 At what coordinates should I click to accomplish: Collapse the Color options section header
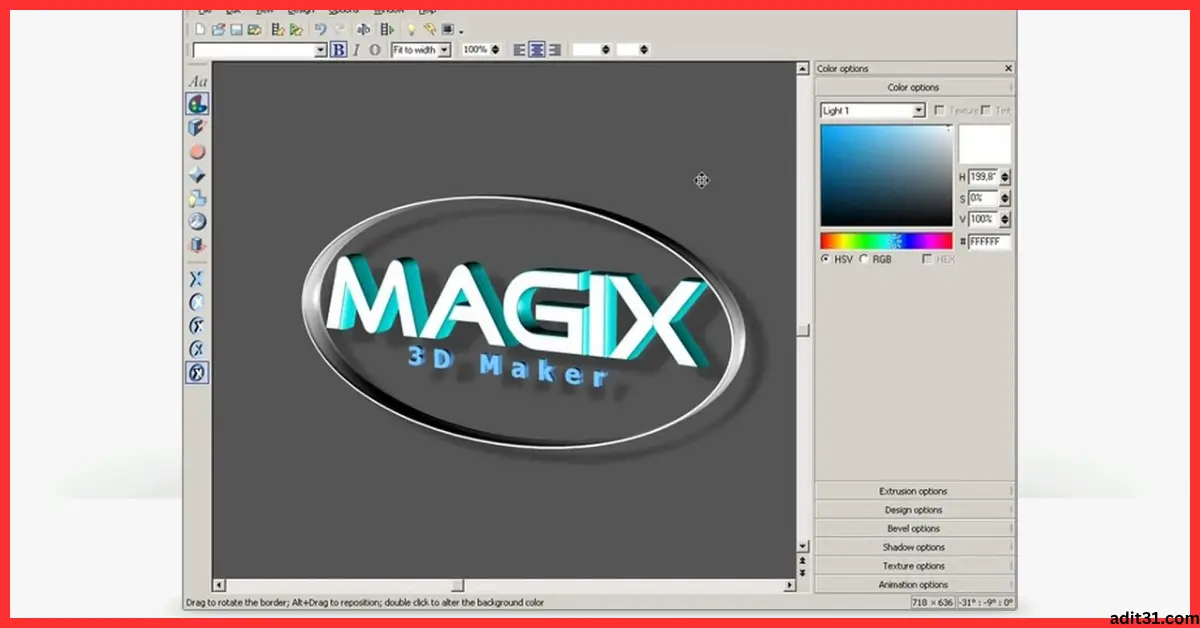pos(913,87)
